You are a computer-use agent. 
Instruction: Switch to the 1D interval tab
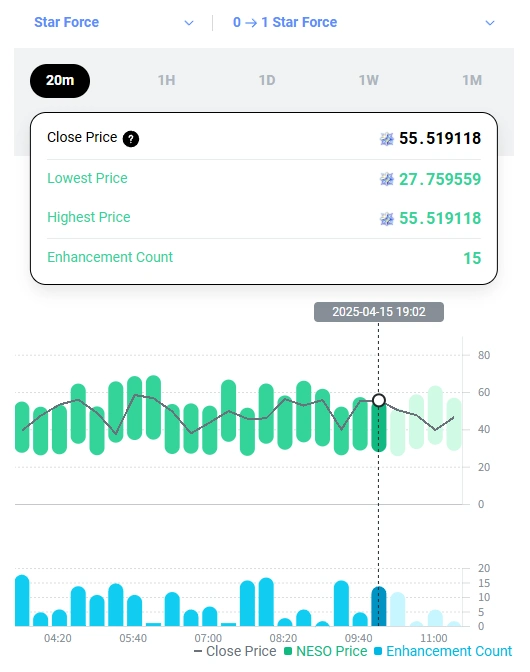[x=266, y=81]
